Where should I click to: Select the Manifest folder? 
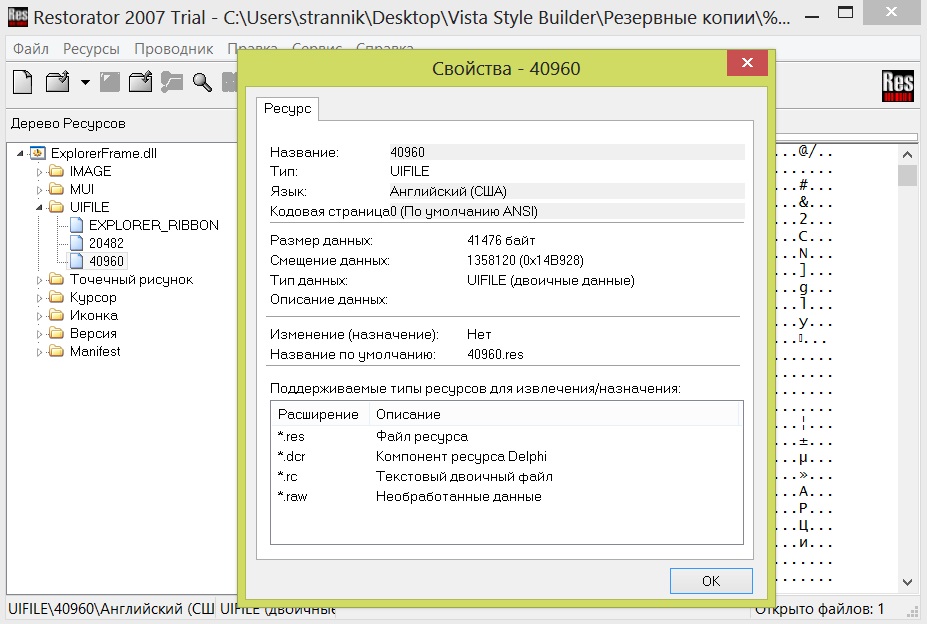(95, 351)
